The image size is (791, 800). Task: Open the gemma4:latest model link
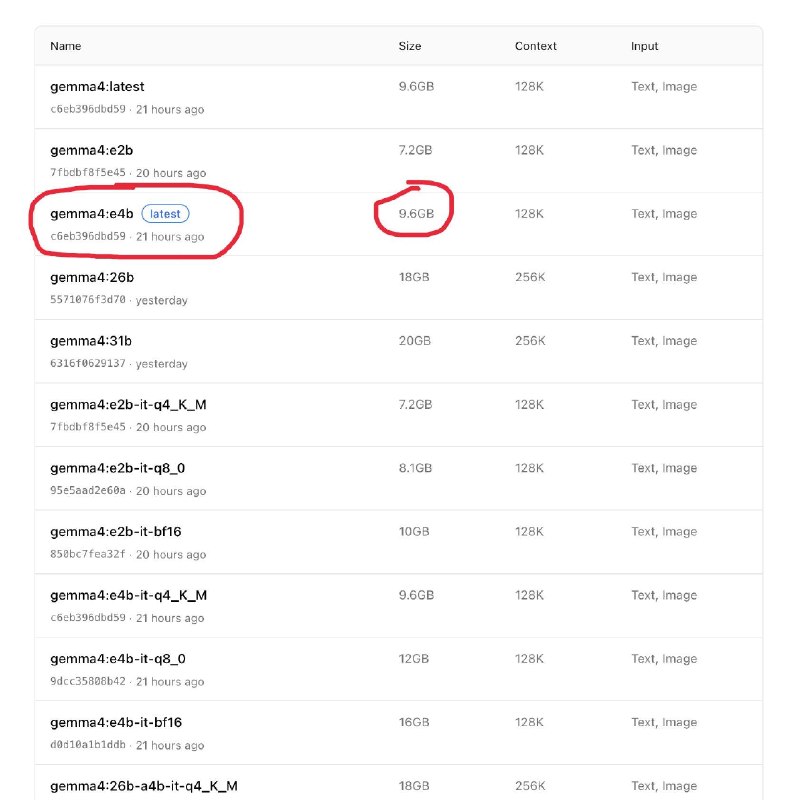97,86
